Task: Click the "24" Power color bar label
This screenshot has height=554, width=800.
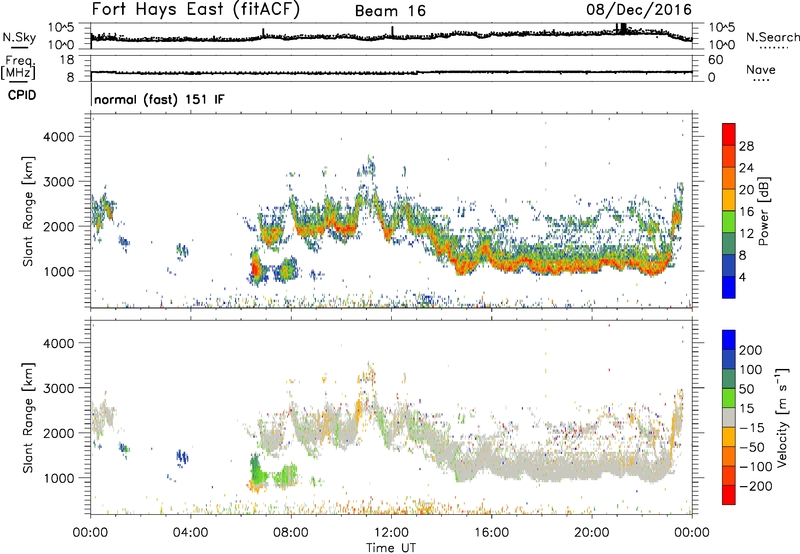Action: (746, 168)
